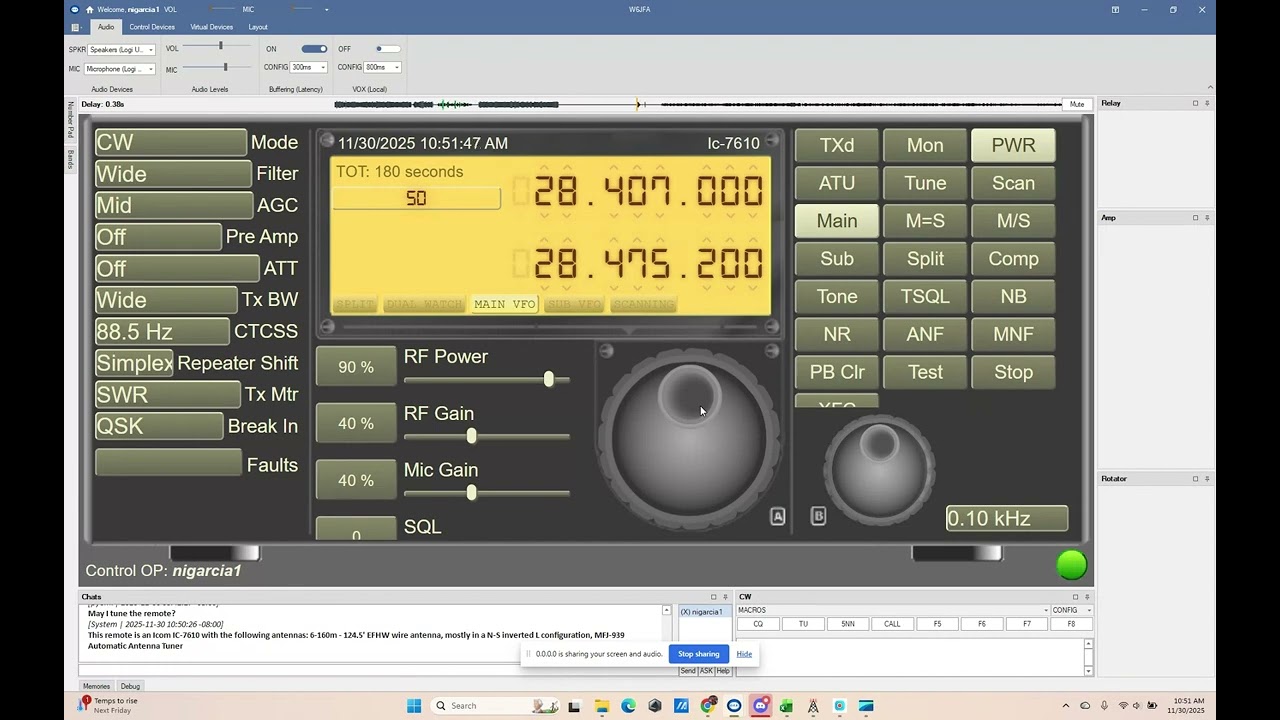Switch to the Control Devices tab
Screen dimensions: 1280x720
tap(152, 27)
